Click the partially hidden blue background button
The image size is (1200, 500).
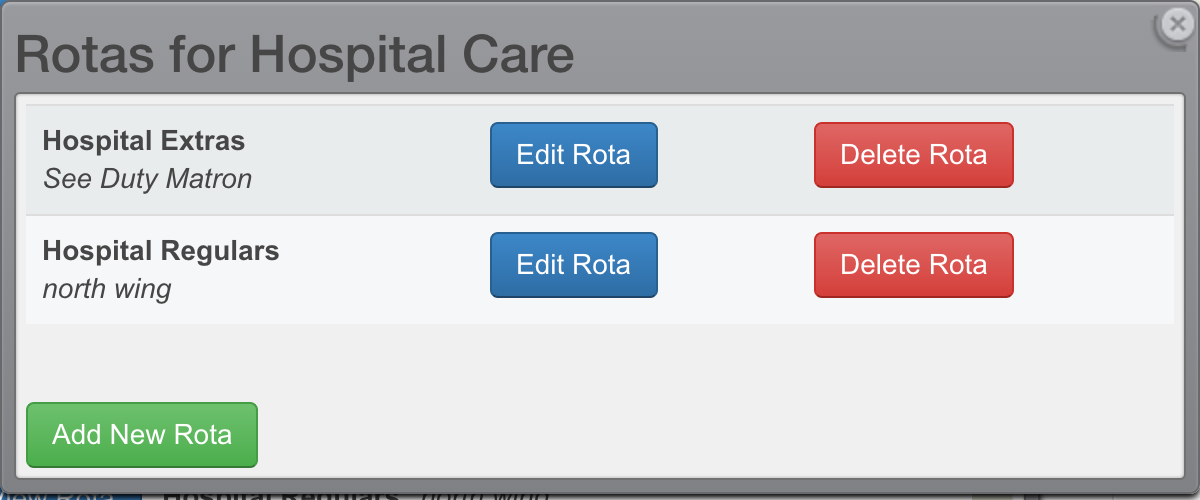point(70,492)
